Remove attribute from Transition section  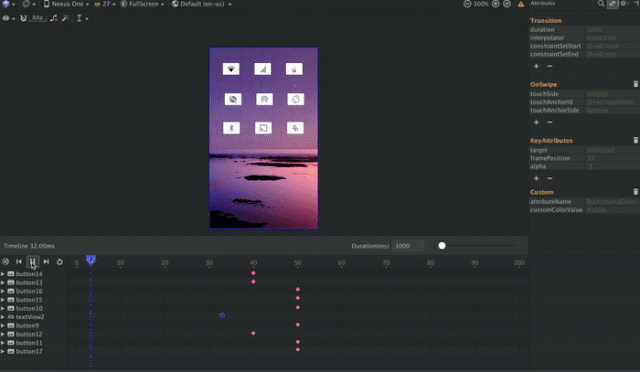pyautogui.click(x=550, y=66)
